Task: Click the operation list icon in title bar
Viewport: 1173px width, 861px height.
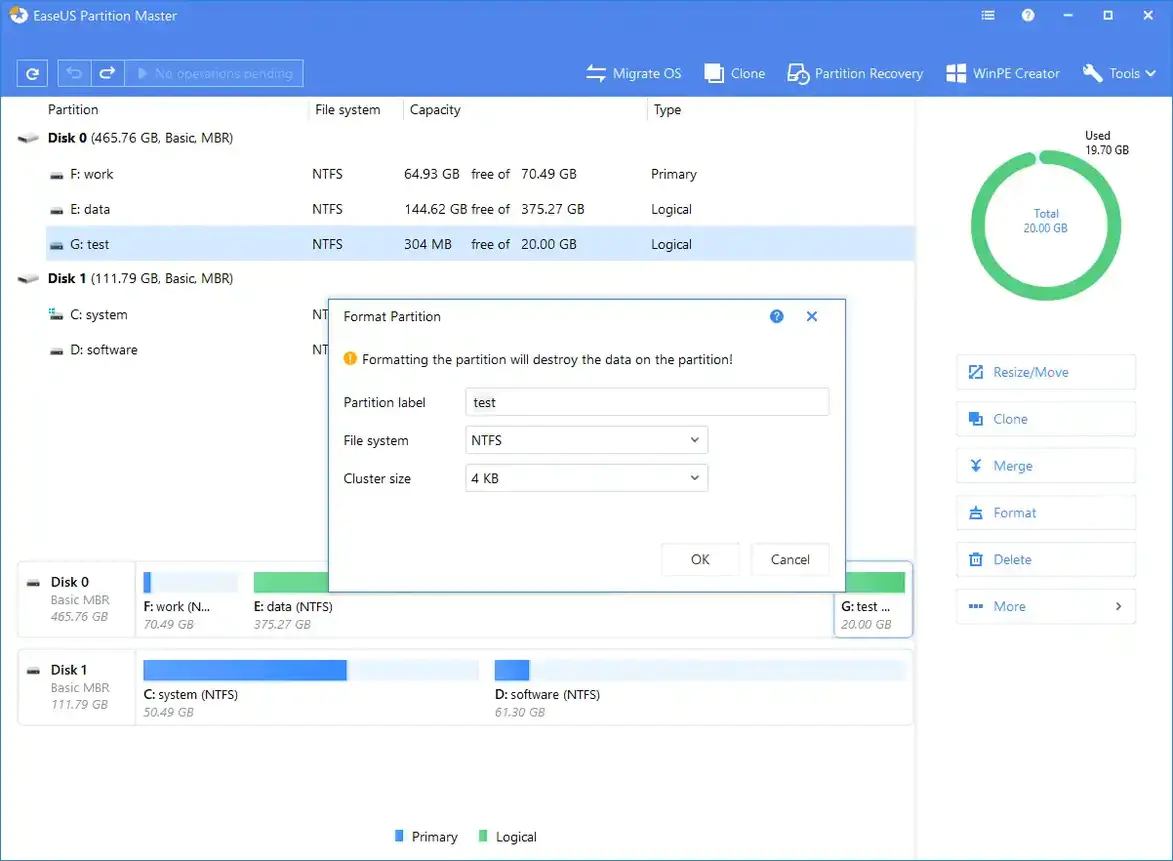Action: (x=988, y=15)
